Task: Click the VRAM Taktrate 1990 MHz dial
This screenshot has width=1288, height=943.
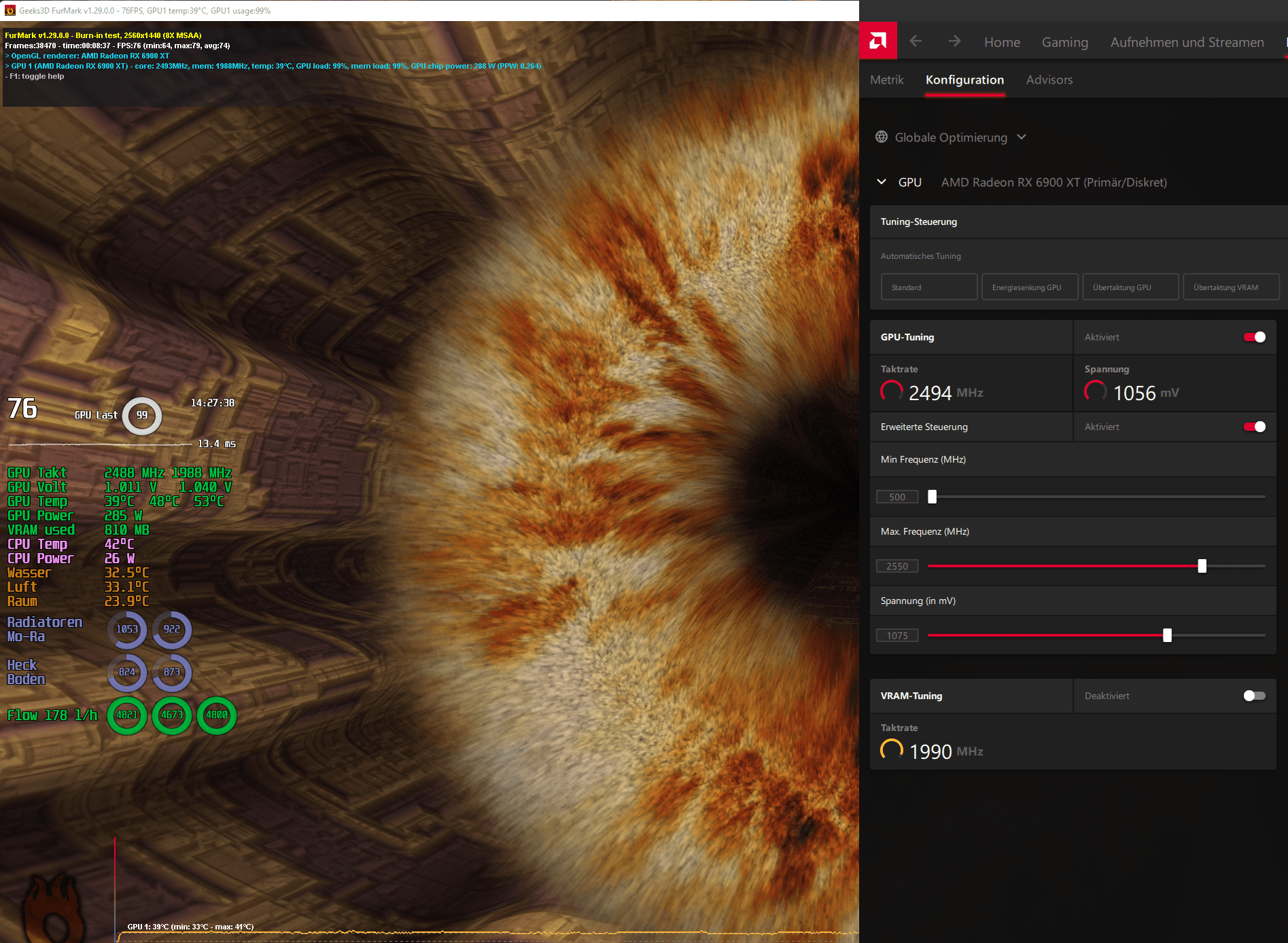Action: [892, 750]
